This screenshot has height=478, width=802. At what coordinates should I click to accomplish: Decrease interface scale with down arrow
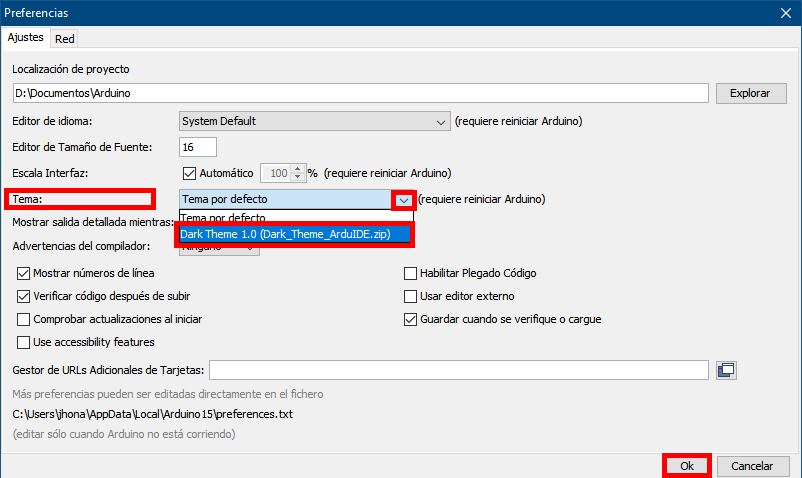coord(298,177)
